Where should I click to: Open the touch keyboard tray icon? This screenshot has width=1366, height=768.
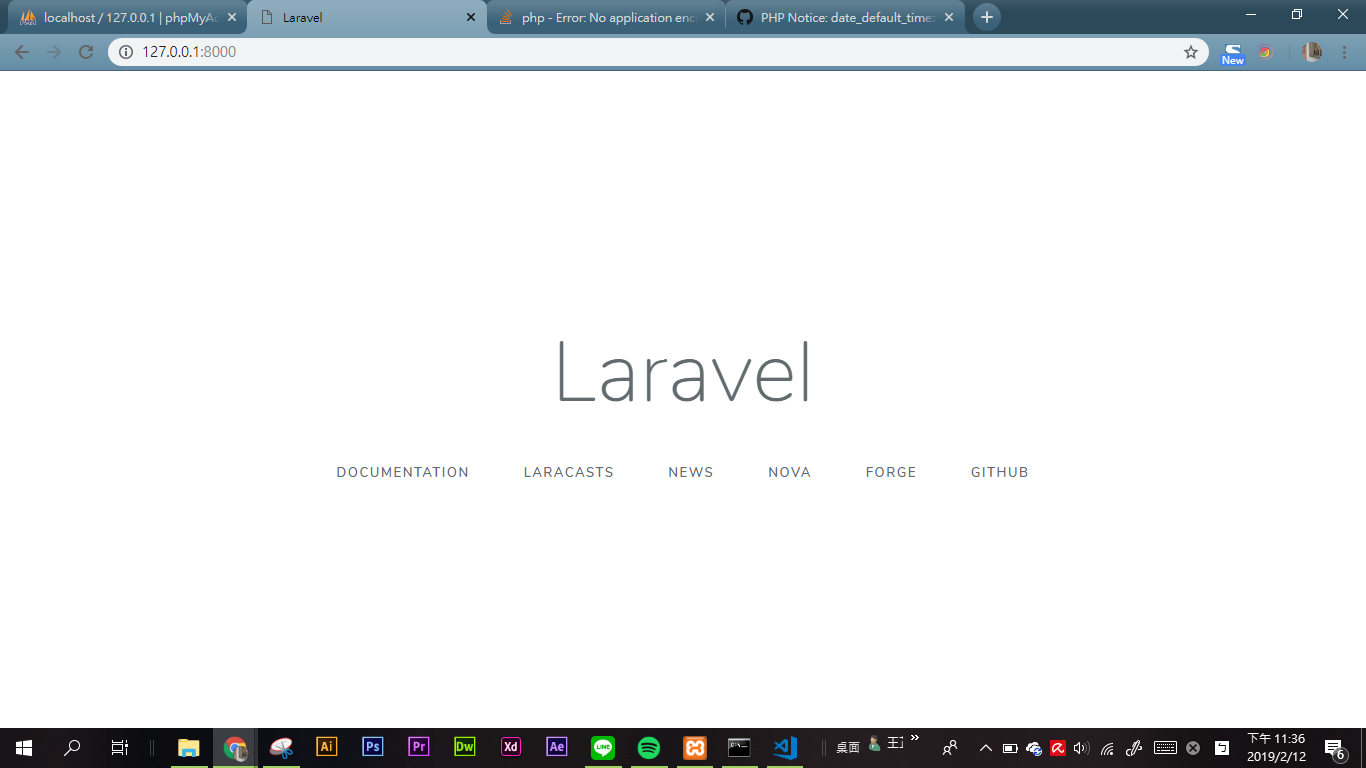(1165, 748)
